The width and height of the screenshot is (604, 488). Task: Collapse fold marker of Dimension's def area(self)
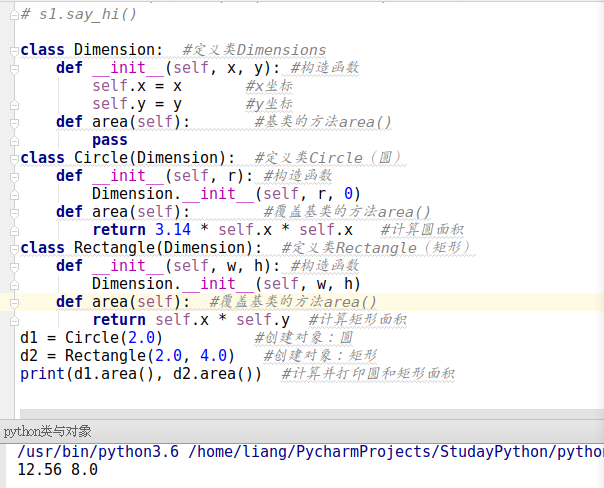(x=14, y=123)
